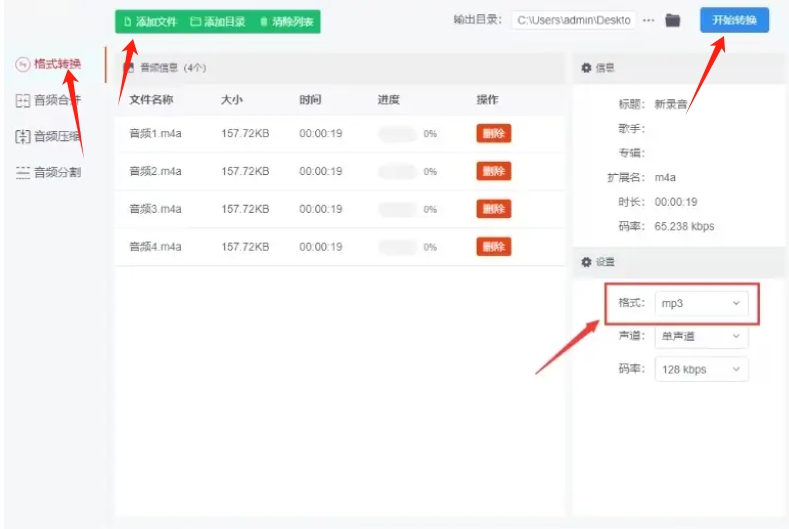Click the 大小 column header

[x=231, y=100]
